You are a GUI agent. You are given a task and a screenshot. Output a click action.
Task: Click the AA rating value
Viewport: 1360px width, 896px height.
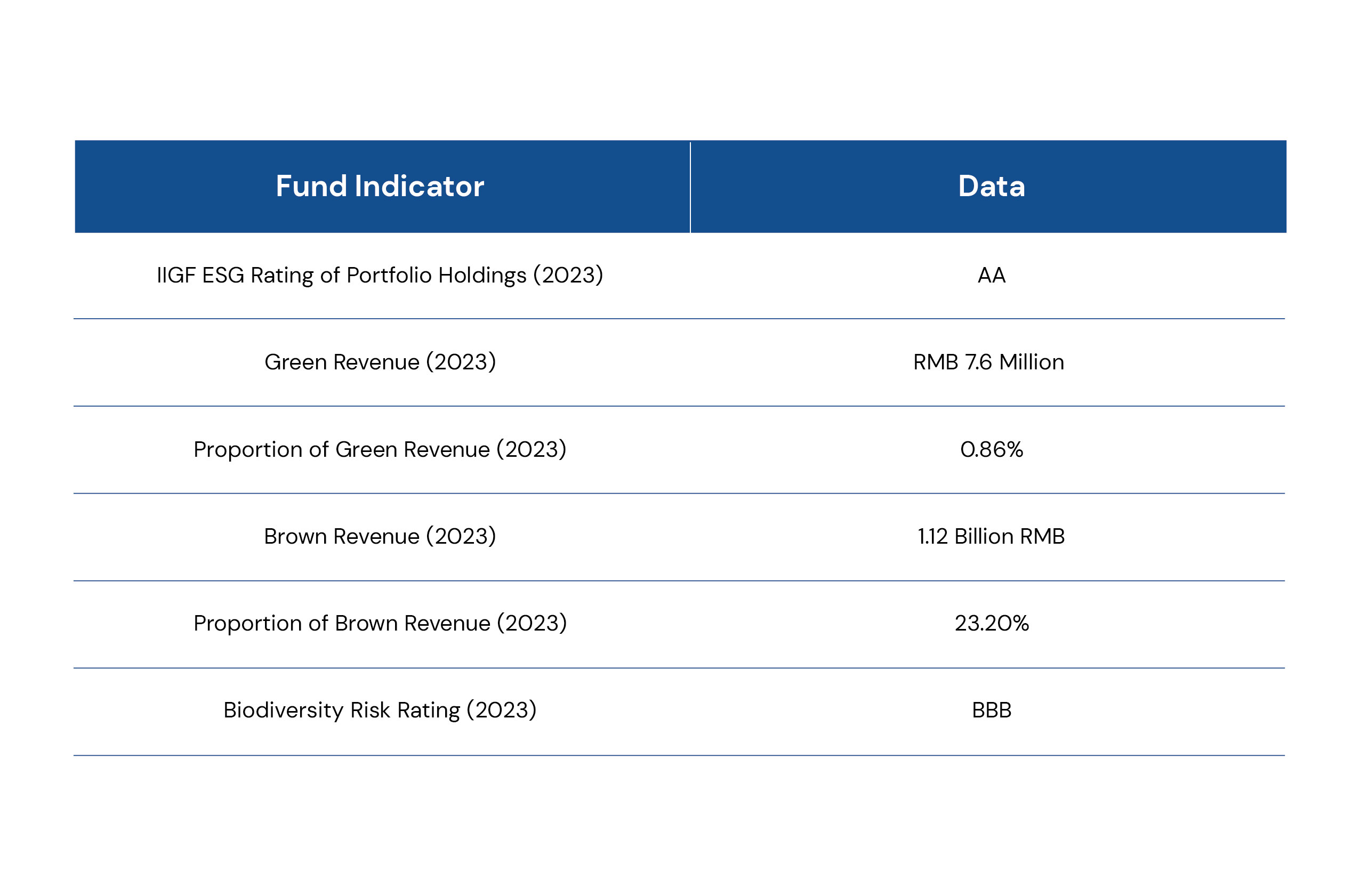pyautogui.click(x=992, y=276)
